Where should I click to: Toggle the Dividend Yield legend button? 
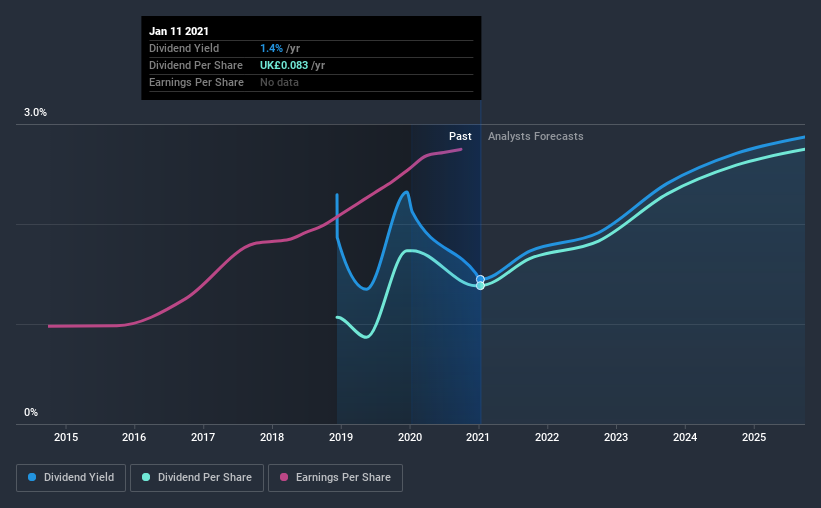pos(71,478)
